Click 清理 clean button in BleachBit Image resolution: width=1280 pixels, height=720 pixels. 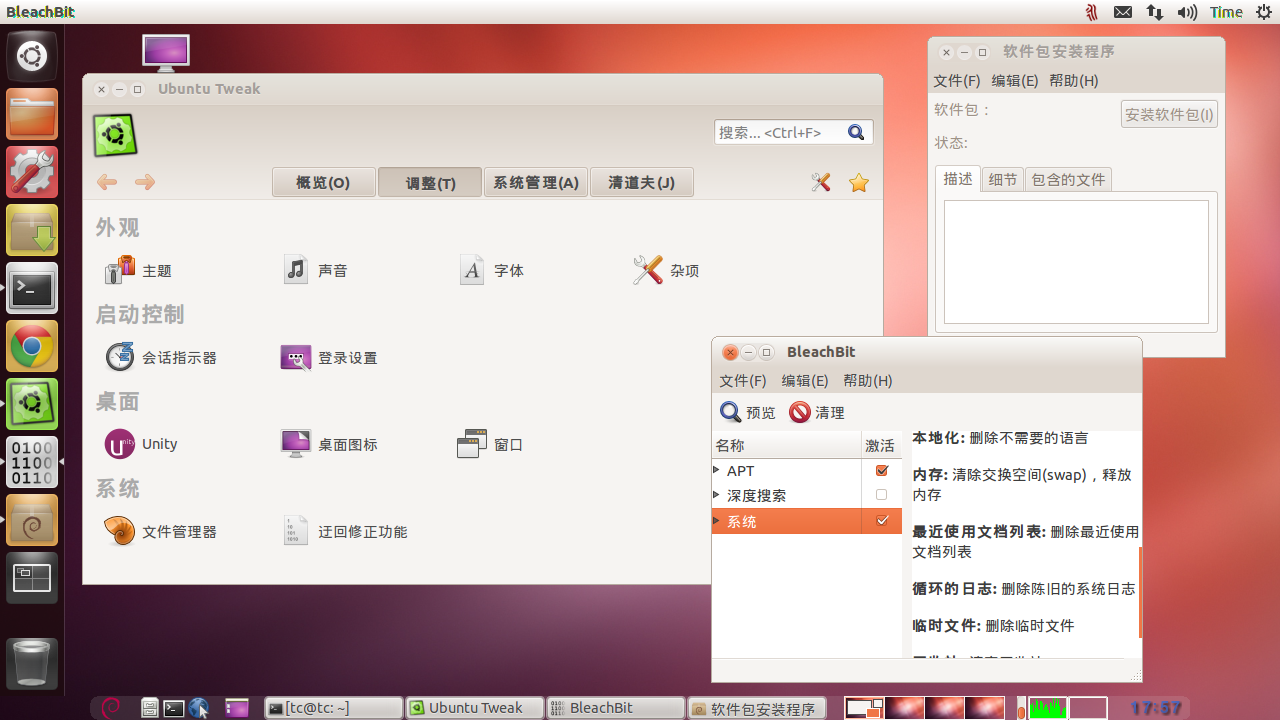coord(817,412)
